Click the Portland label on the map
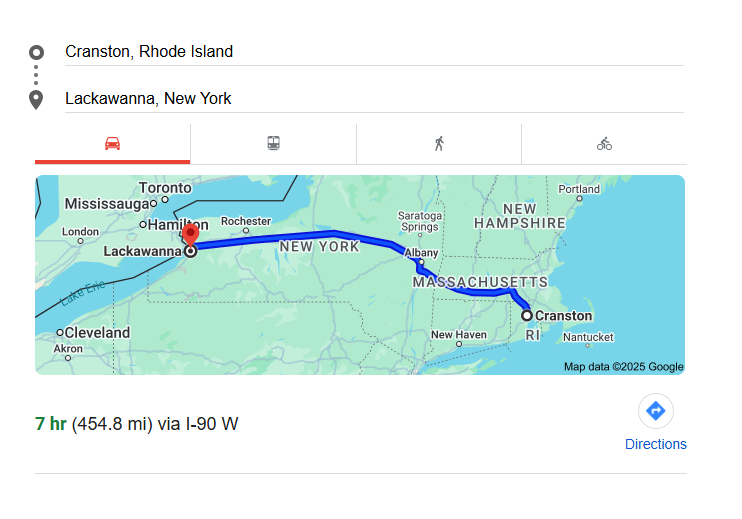Viewport: 742px width, 519px height. (579, 189)
